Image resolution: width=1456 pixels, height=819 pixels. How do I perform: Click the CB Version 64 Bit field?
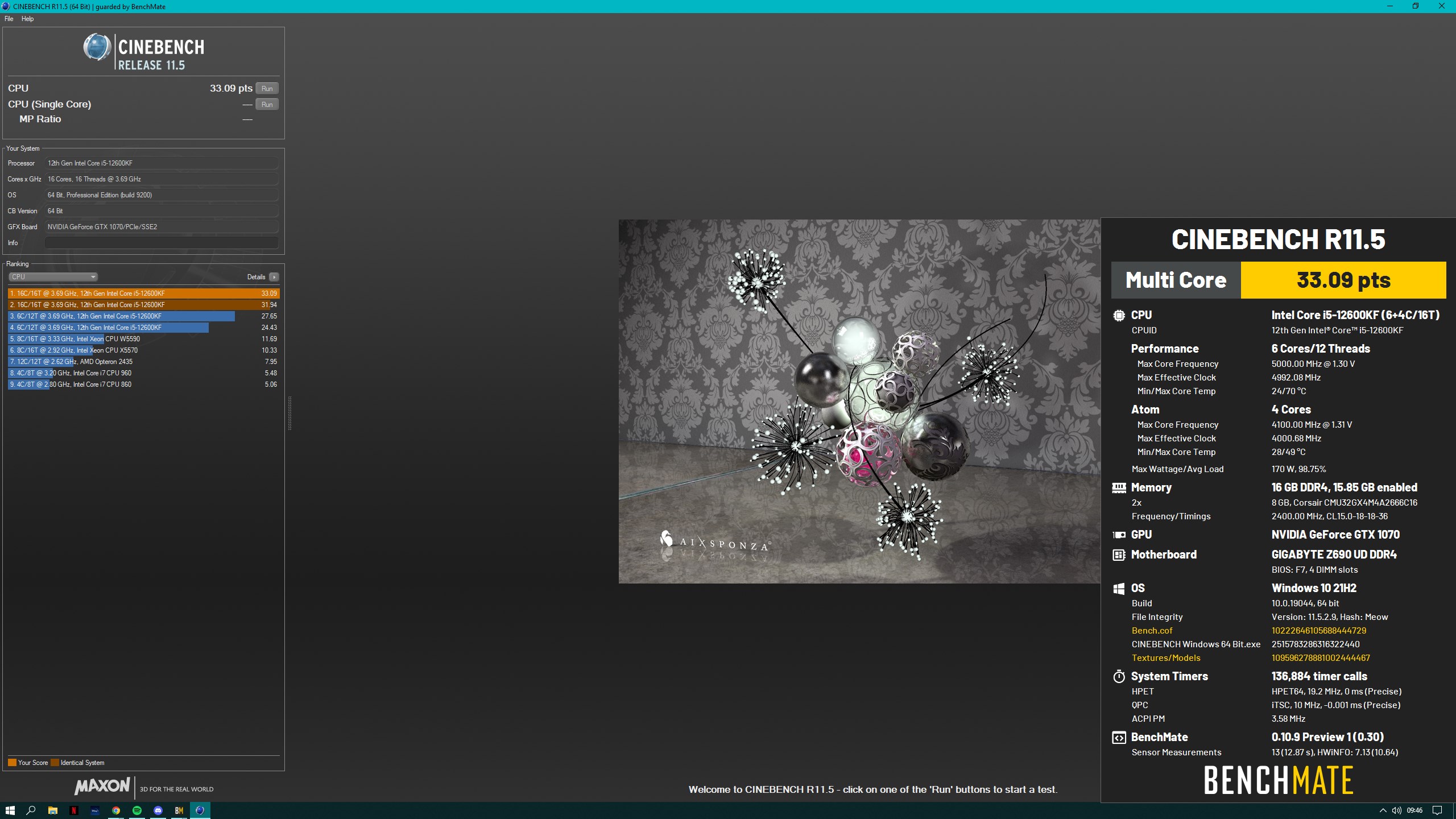(162, 211)
